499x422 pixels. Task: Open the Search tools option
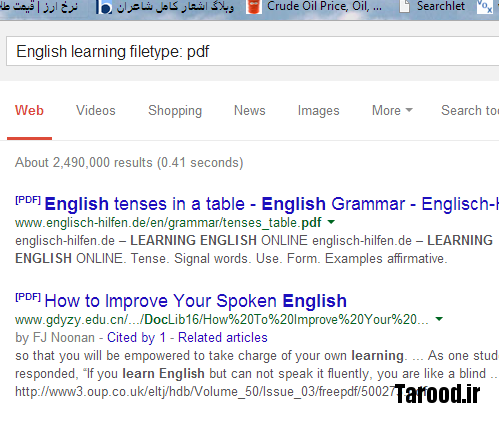pos(470,110)
